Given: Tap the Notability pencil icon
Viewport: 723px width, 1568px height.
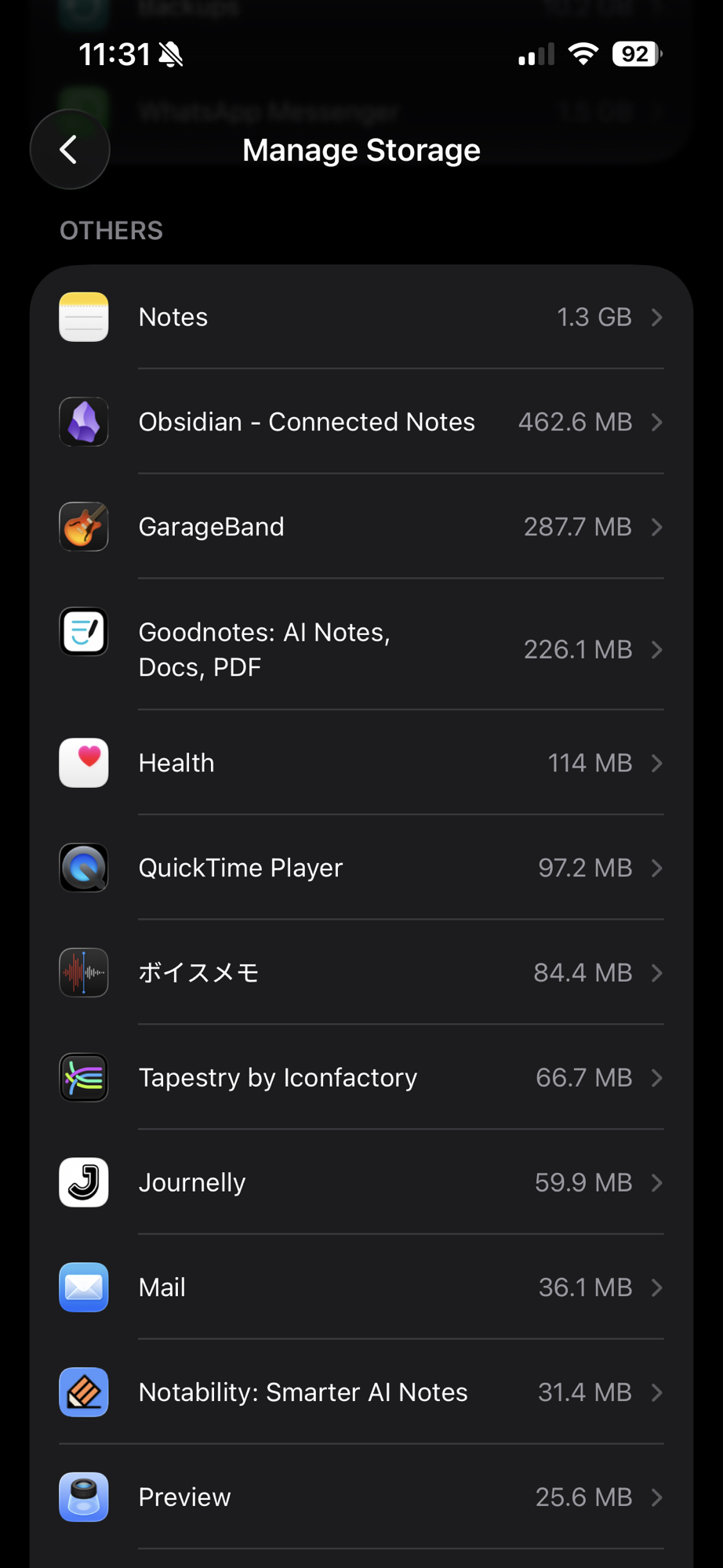Looking at the screenshot, I should click(84, 1392).
